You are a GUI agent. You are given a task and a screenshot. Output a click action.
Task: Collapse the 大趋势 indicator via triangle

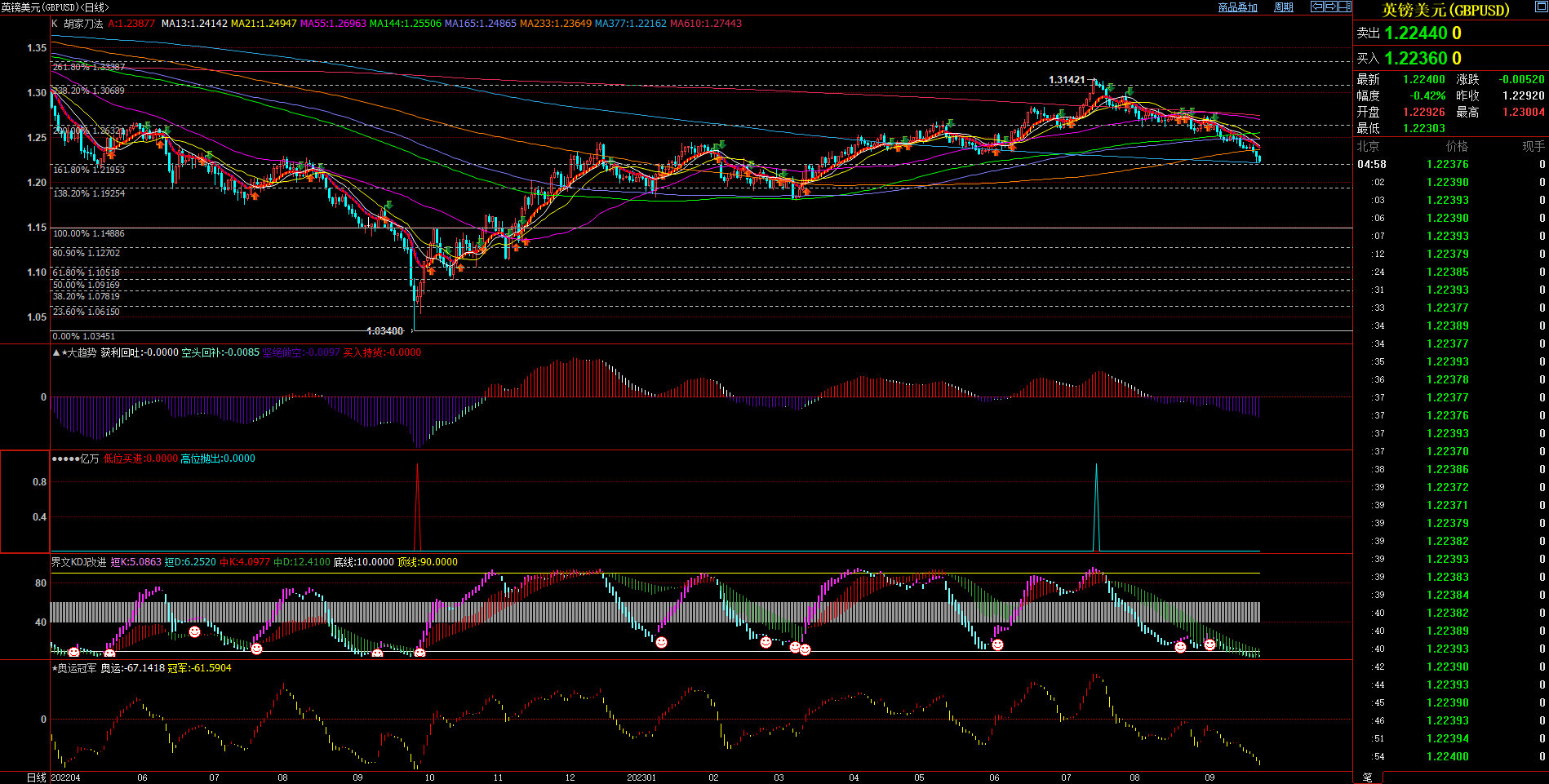(x=55, y=352)
